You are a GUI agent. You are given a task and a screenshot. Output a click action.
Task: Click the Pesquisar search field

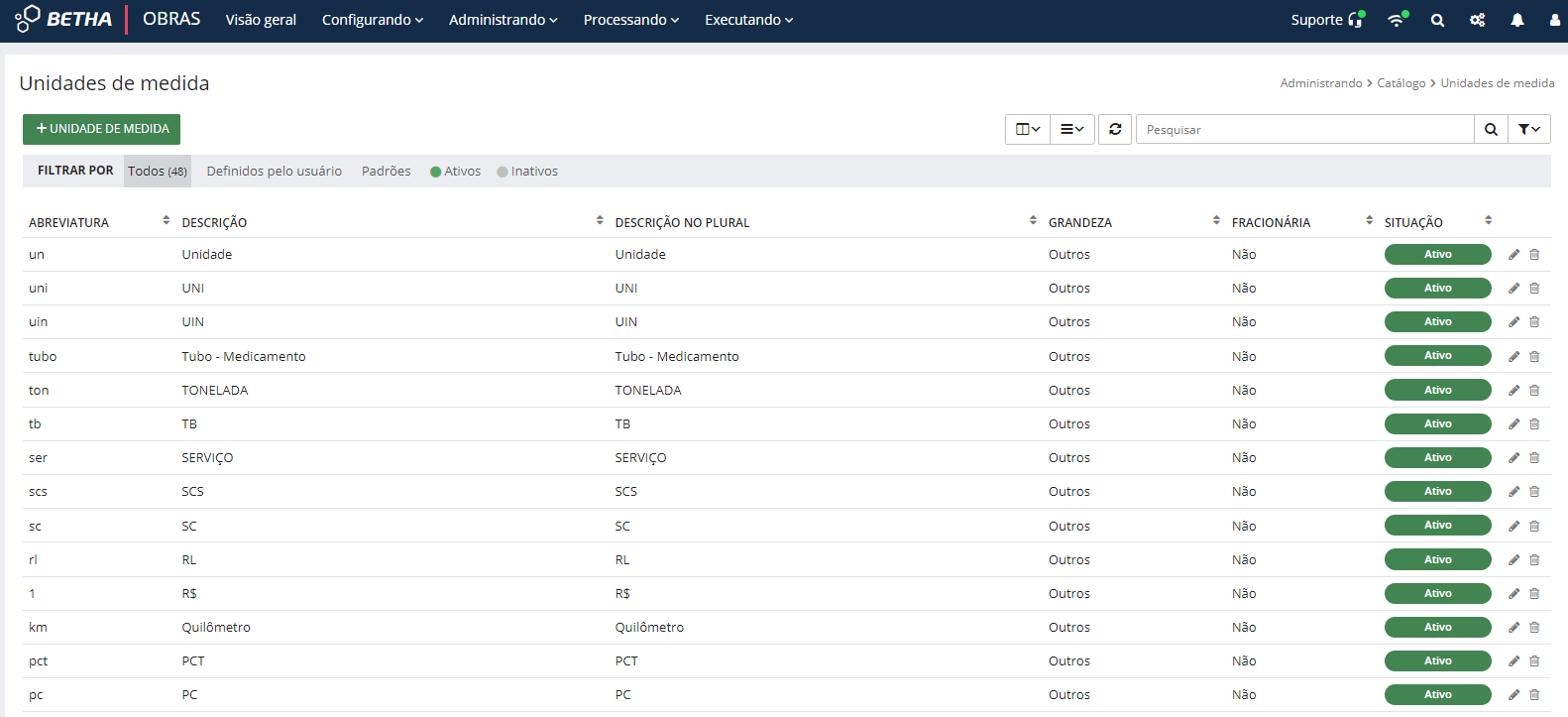[1305, 129]
